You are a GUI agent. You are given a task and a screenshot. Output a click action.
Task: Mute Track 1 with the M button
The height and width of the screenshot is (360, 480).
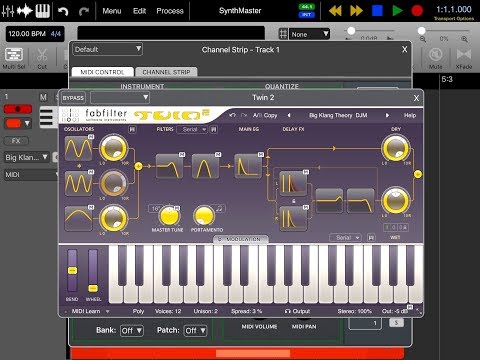coord(43,97)
